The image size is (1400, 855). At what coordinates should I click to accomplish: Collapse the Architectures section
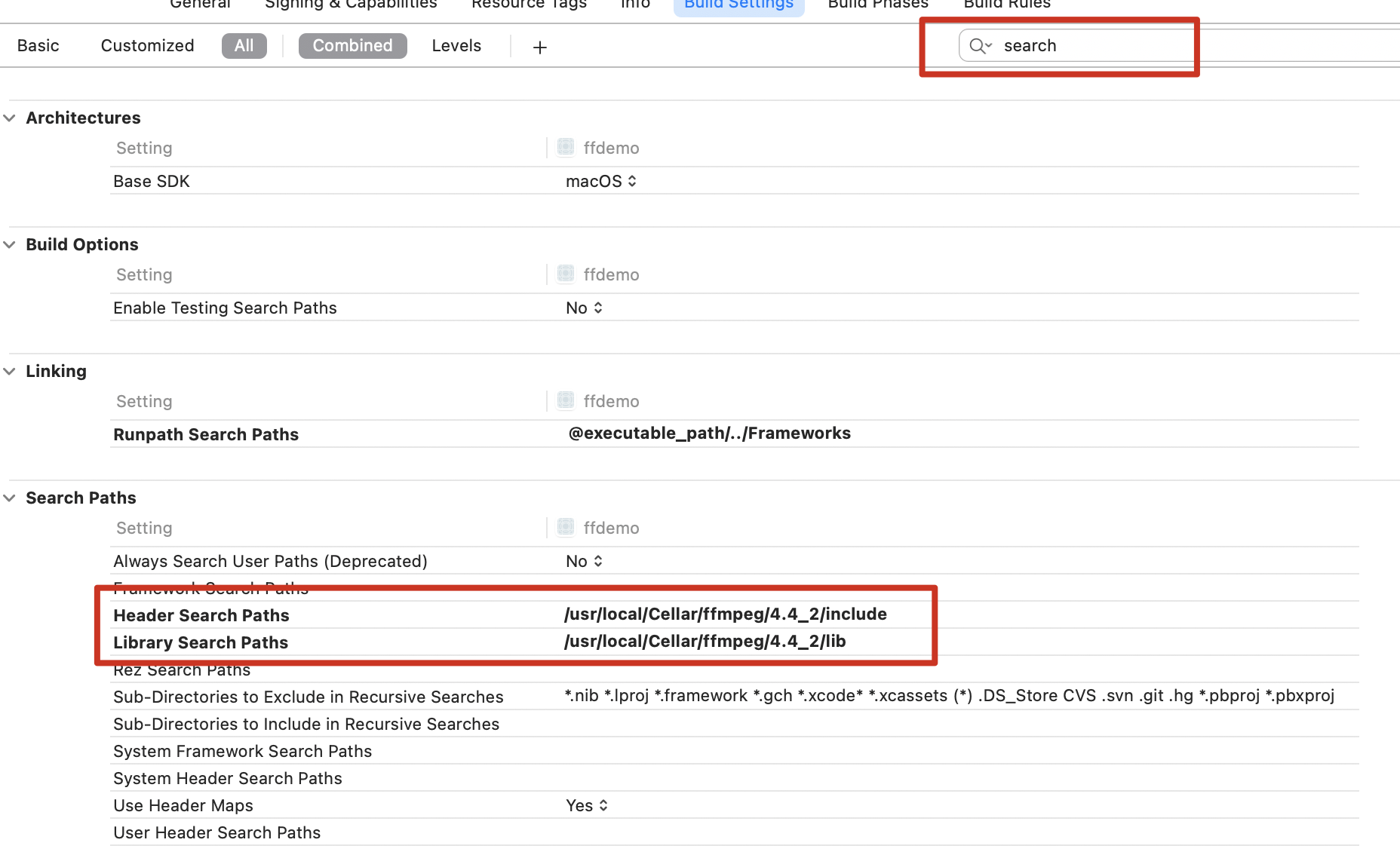pyautogui.click(x=10, y=118)
